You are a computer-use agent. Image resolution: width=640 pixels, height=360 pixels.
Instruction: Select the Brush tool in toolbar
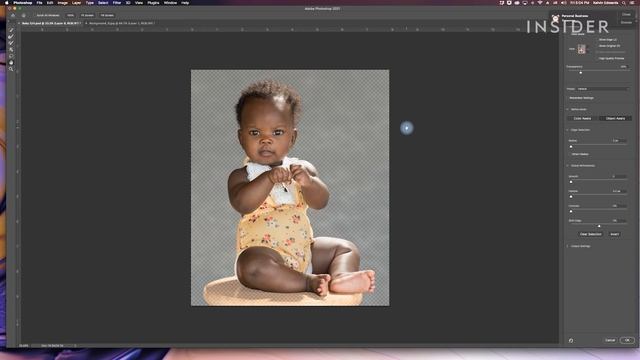[11, 43]
